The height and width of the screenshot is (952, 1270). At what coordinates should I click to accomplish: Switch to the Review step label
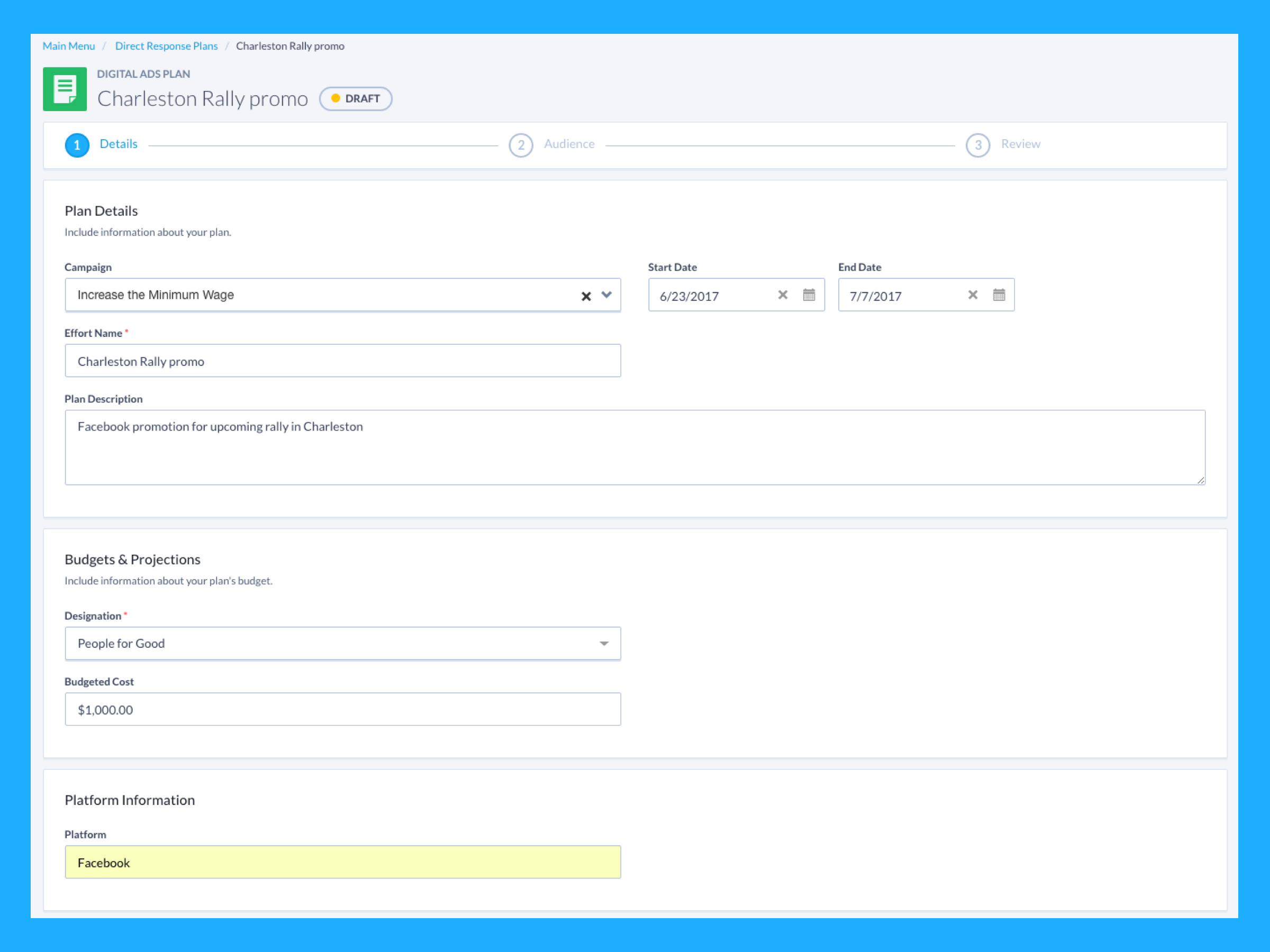coord(1020,144)
